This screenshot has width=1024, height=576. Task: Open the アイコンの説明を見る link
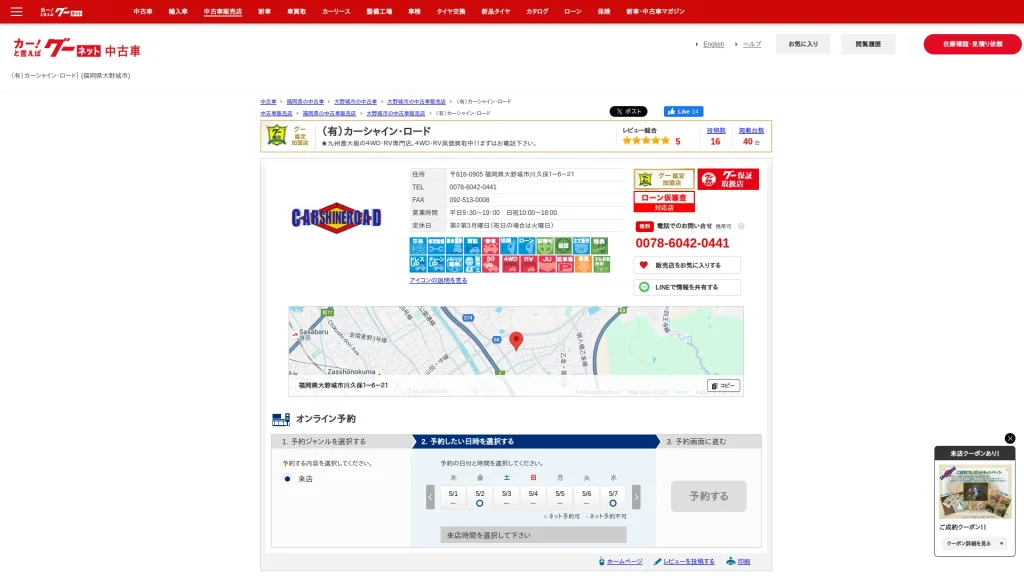(x=438, y=280)
